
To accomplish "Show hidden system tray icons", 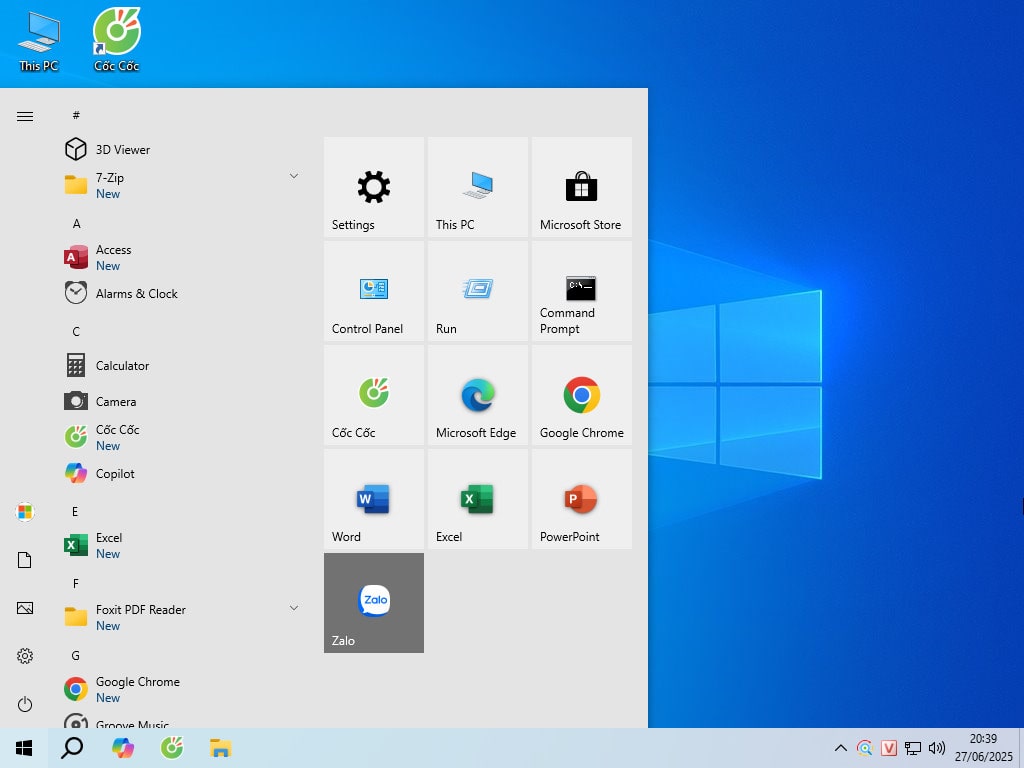I will point(841,748).
